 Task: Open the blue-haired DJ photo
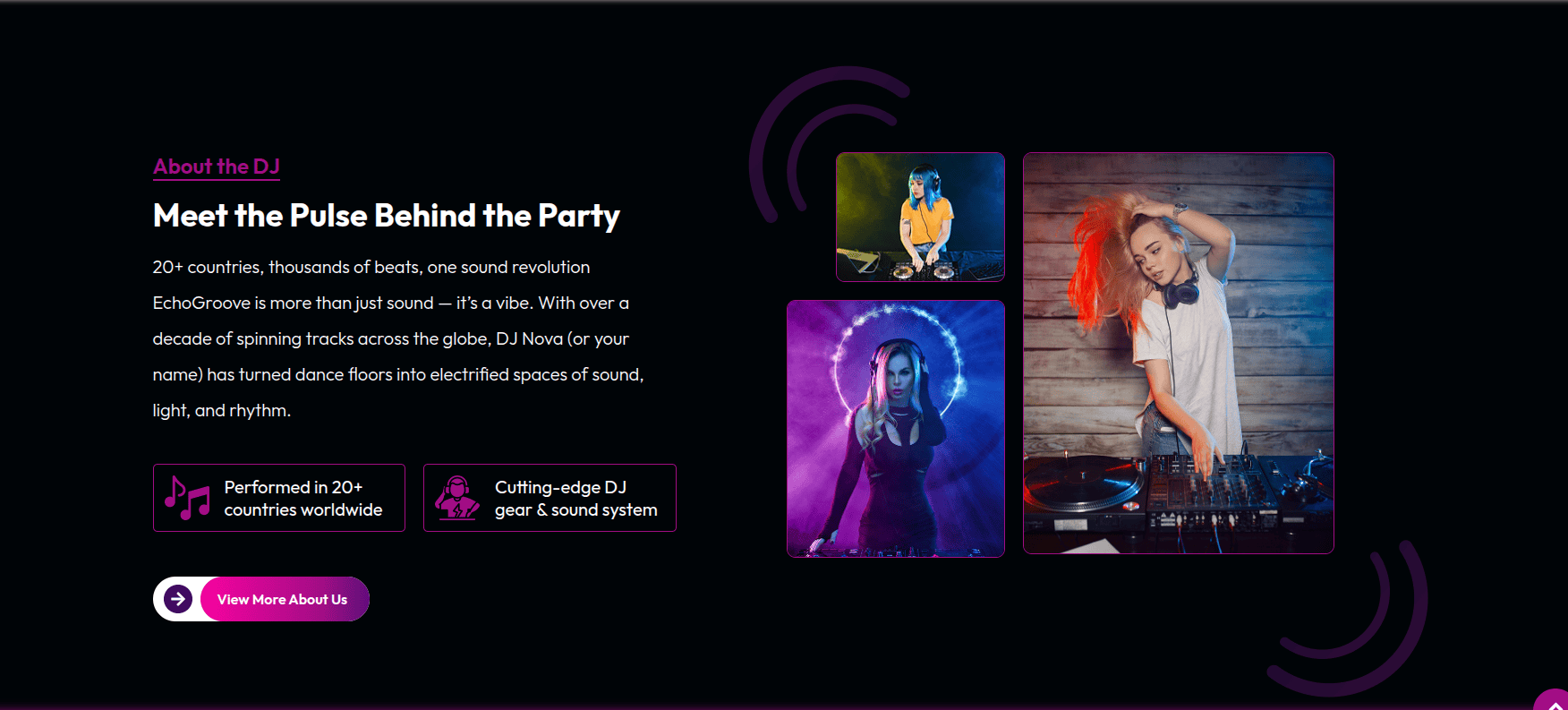point(920,217)
